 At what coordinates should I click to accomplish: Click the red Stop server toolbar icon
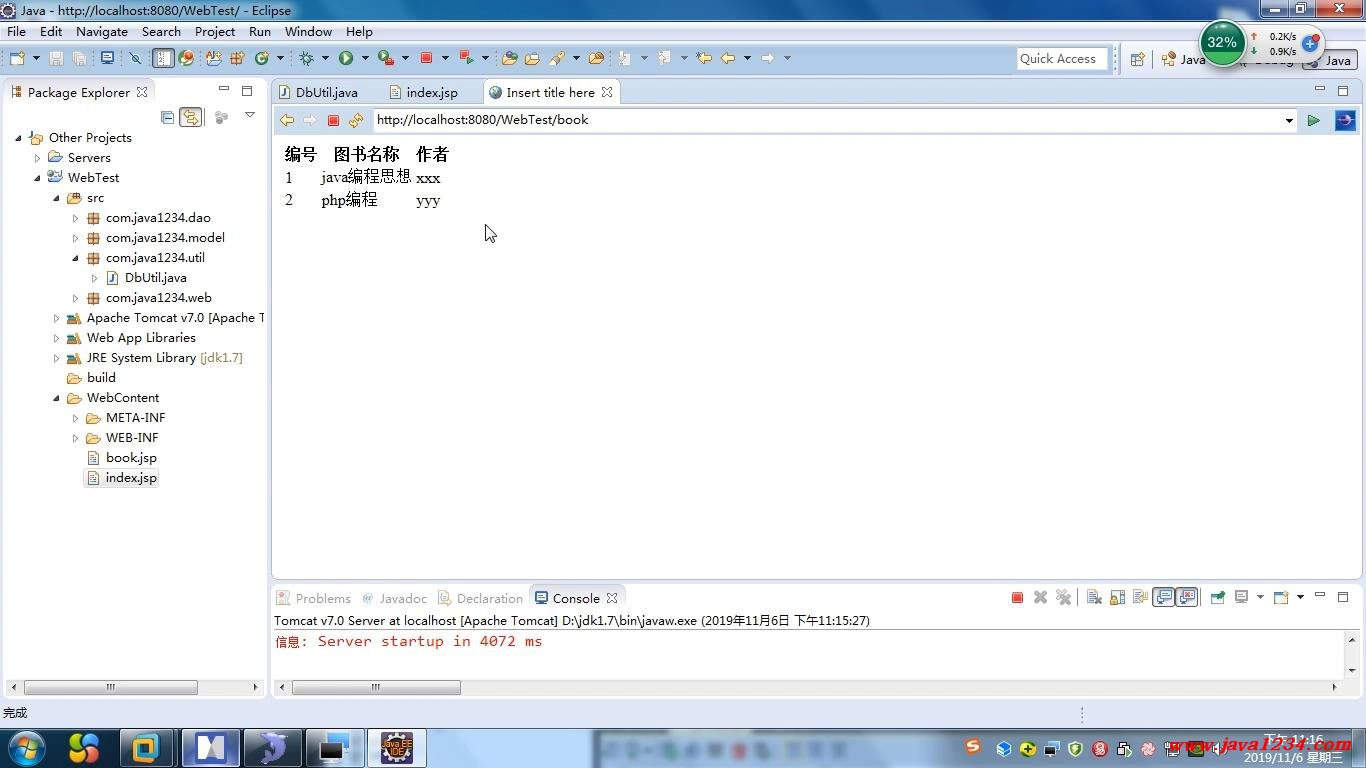[426, 58]
